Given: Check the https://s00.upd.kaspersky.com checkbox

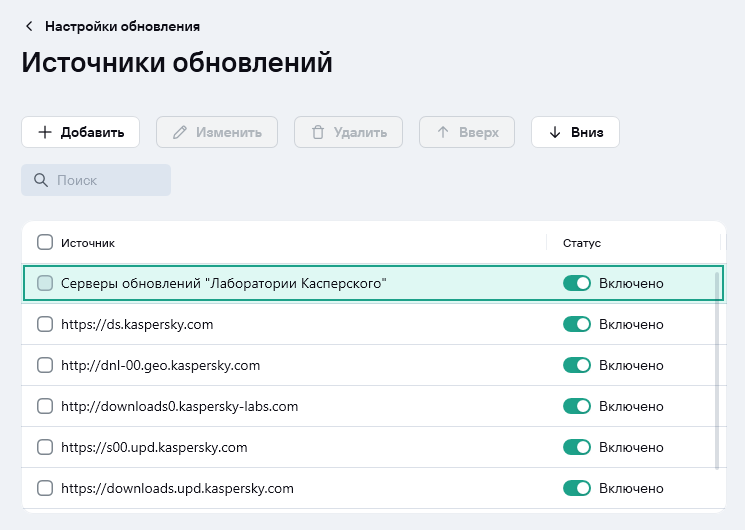Looking at the screenshot, I should tap(45, 447).
